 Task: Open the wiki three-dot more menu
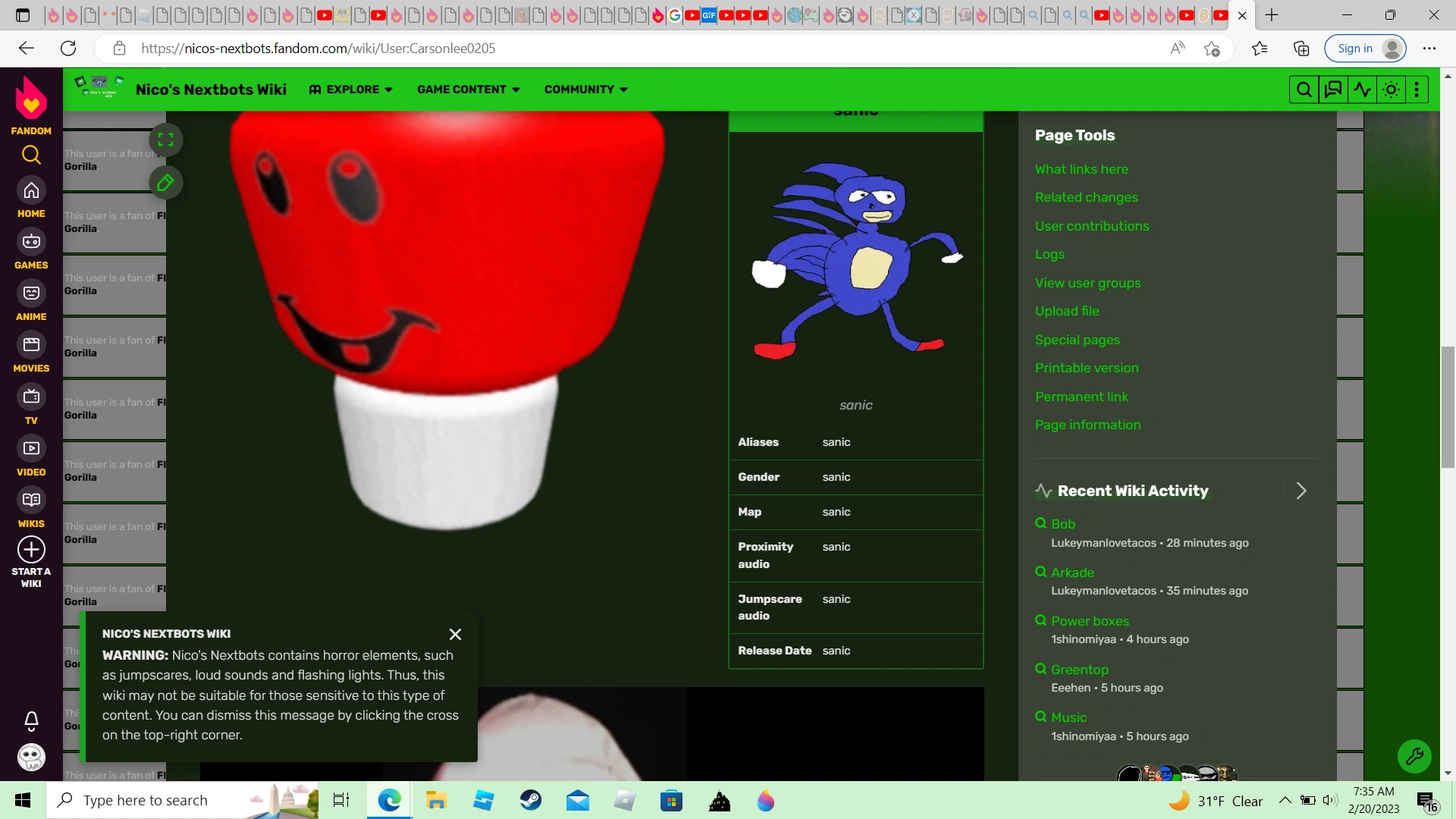pos(1417,89)
